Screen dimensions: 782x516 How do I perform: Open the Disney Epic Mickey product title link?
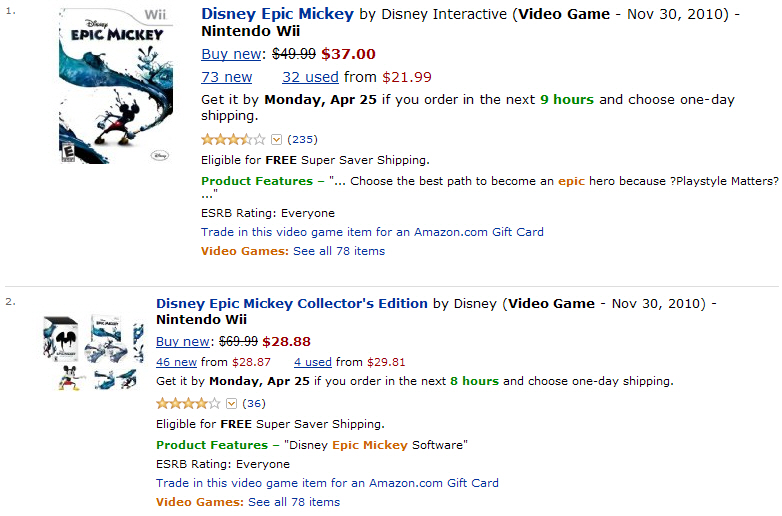click(x=277, y=14)
